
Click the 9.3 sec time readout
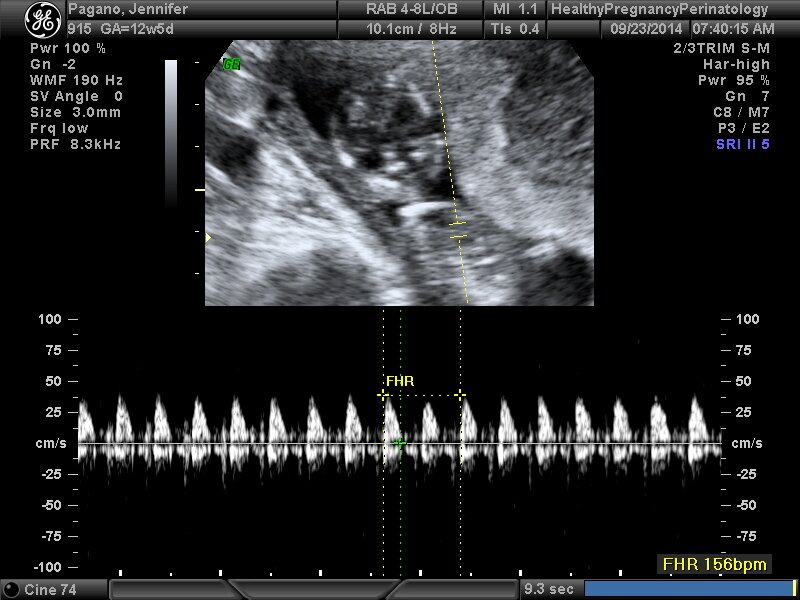click(549, 589)
